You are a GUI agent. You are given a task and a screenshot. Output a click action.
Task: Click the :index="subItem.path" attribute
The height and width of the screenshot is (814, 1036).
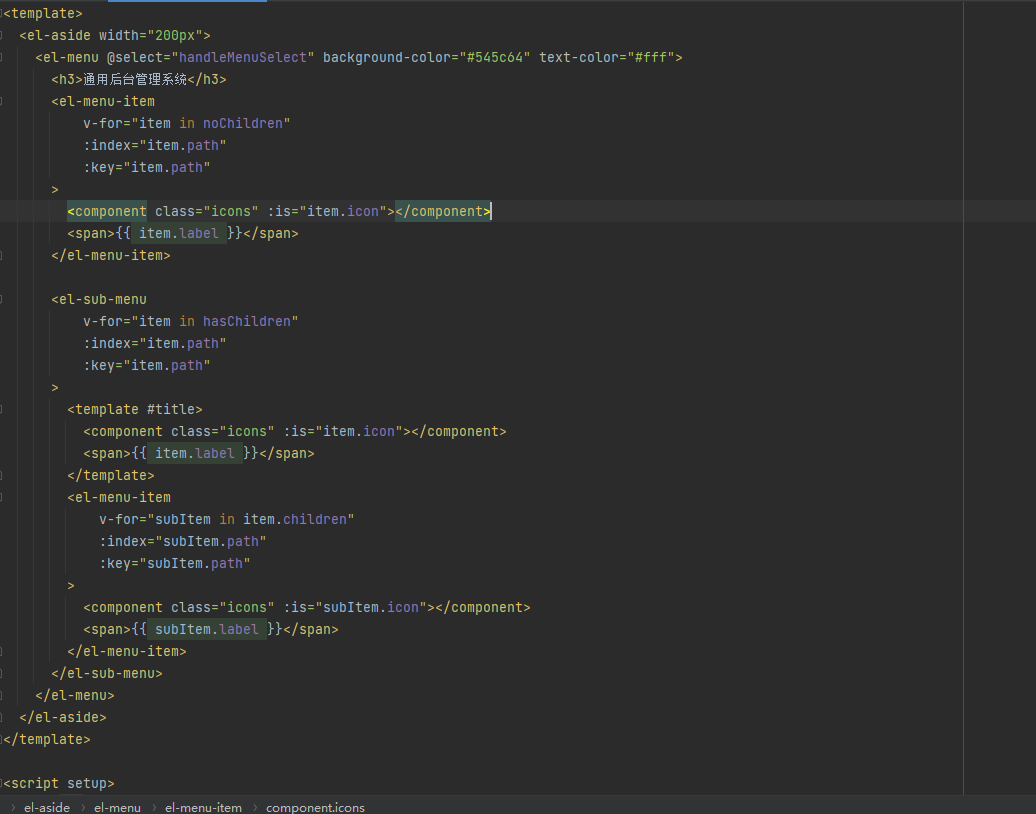coord(183,542)
